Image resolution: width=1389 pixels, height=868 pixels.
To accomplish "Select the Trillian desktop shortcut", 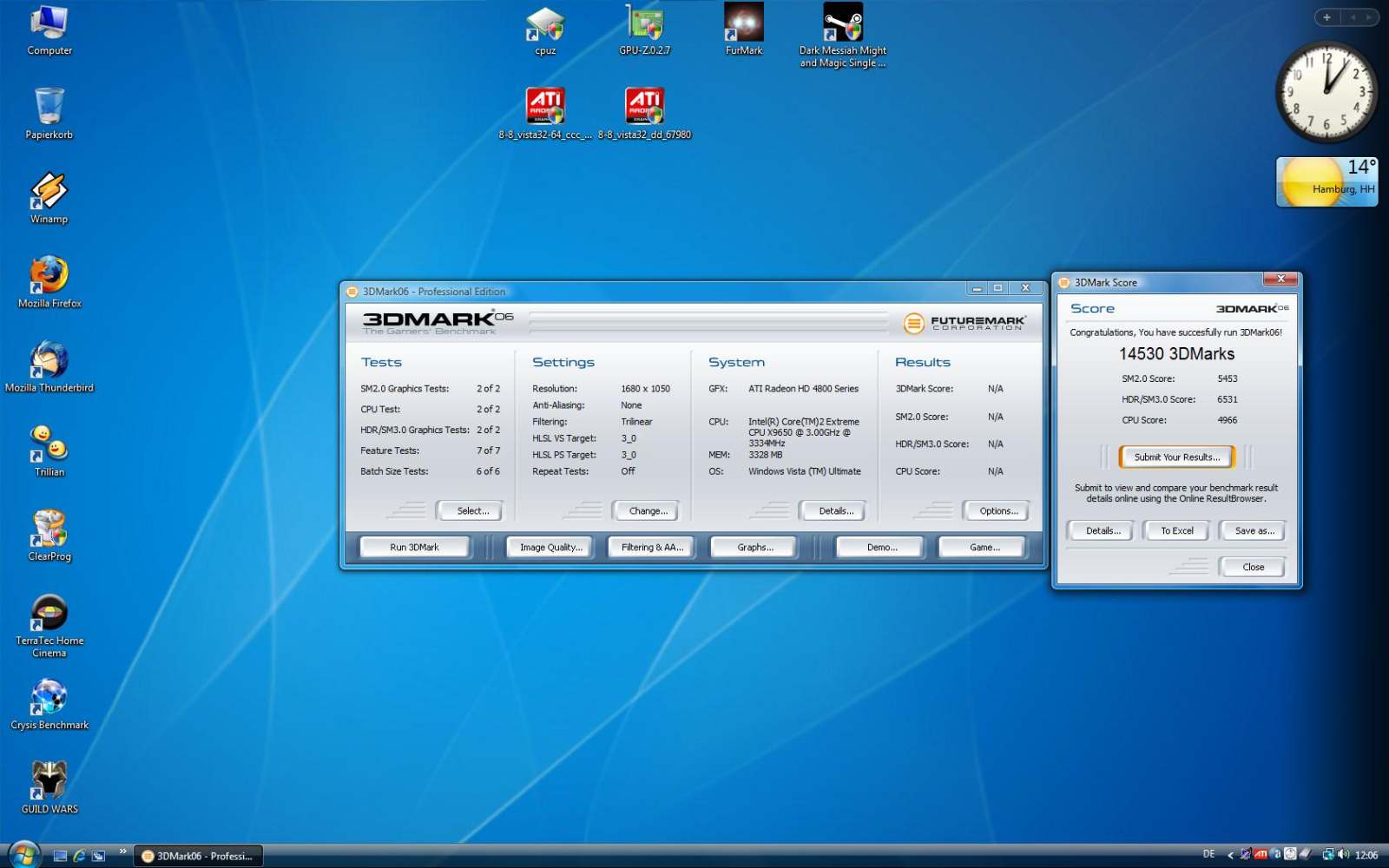I will point(49,450).
